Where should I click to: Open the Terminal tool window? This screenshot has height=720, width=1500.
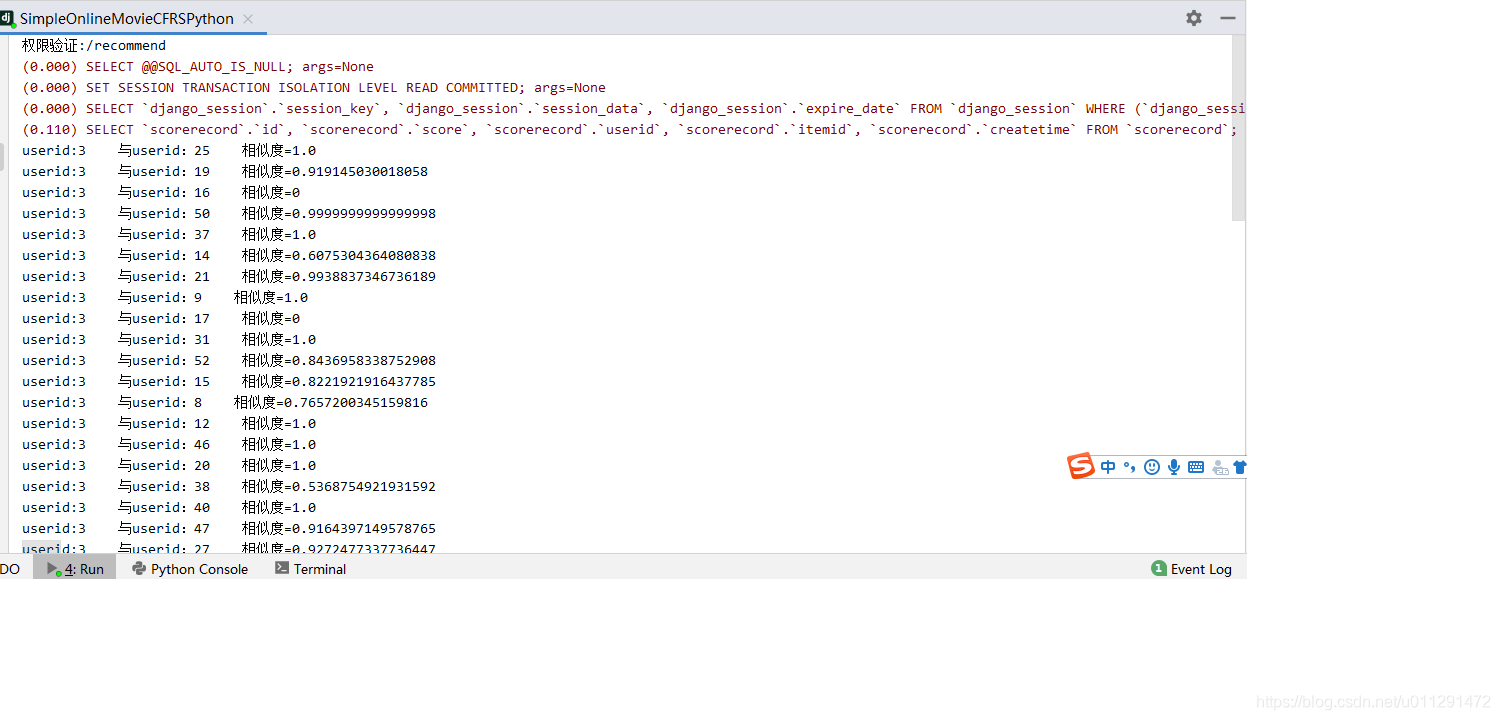pos(310,568)
